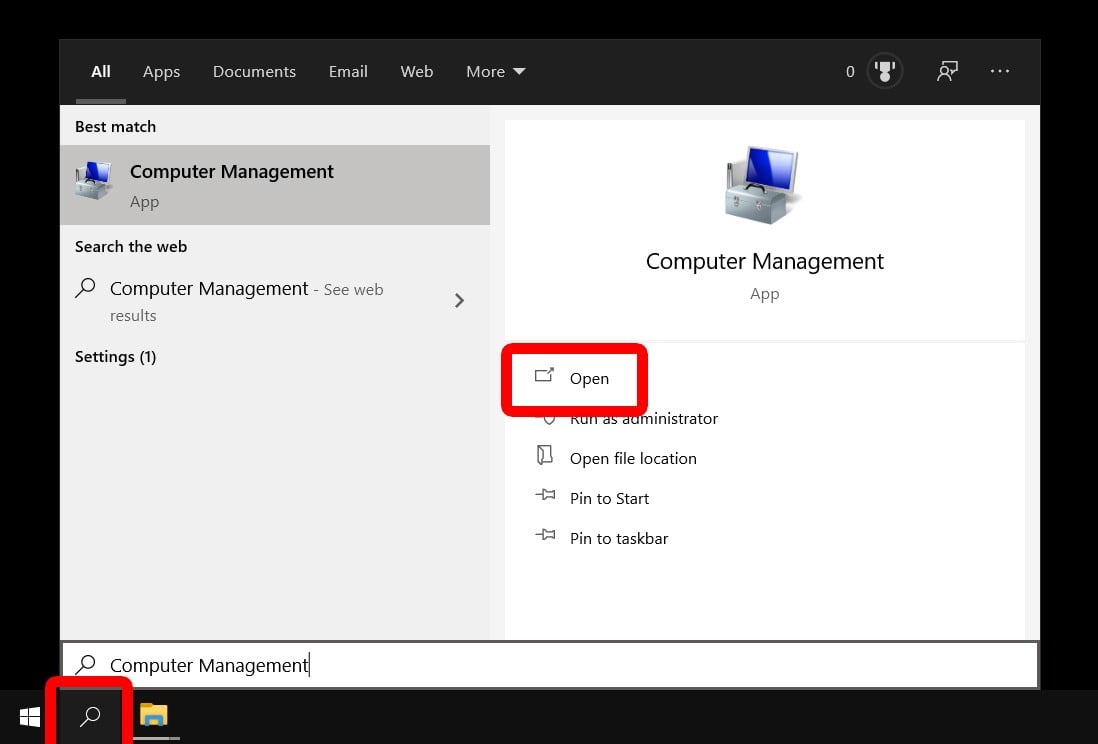Open the Windows Start menu

(x=29, y=717)
